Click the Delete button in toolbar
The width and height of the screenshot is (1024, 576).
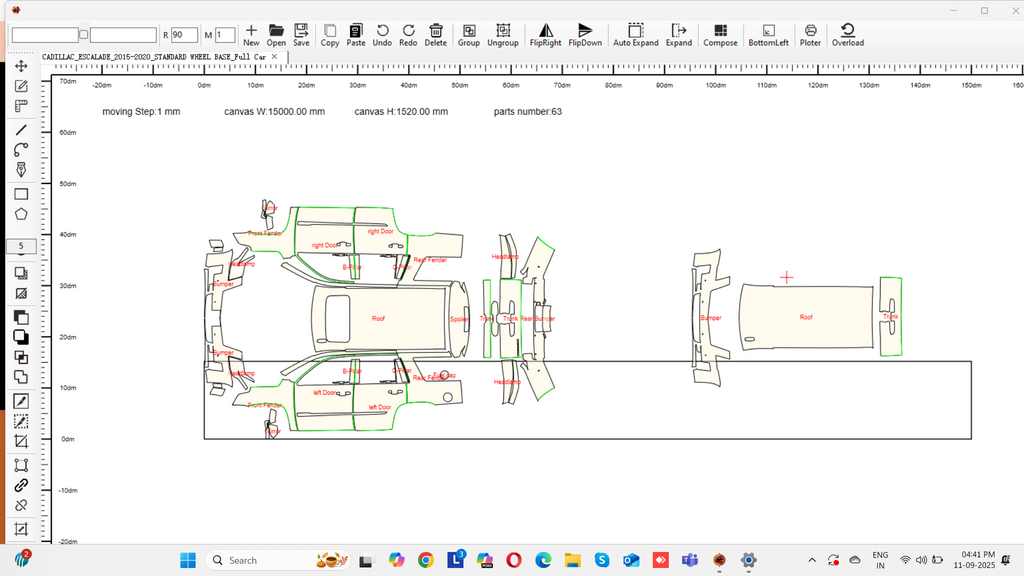tap(436, 35)
